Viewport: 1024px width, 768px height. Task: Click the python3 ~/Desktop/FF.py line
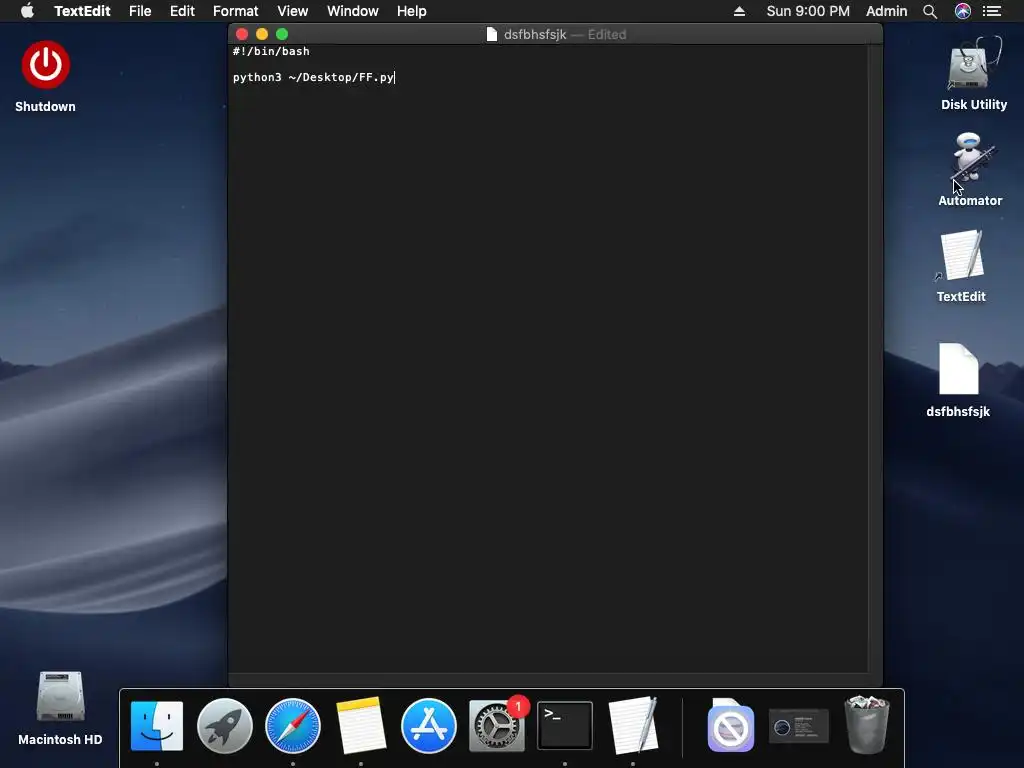tap(313, 77)
